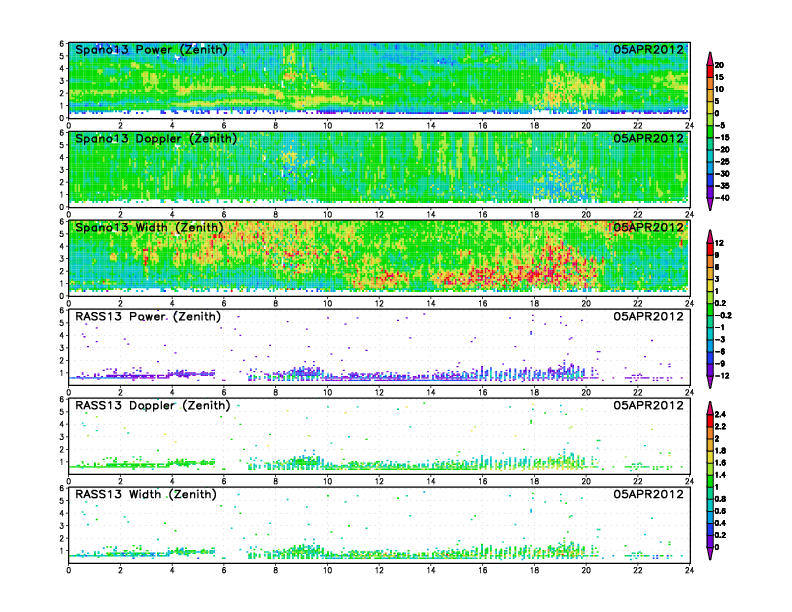Click the purple bottom arrow tip of the bottom colorbar

point(710,554)
